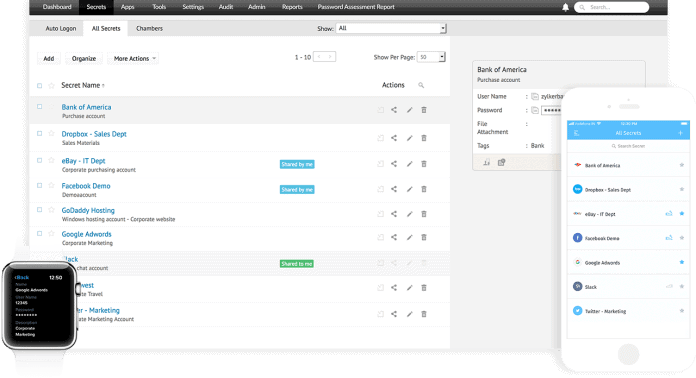The width and height of the screenshot is (696, 378).
Task: Share the Facebook Demo secret
Action: point(394,189)
